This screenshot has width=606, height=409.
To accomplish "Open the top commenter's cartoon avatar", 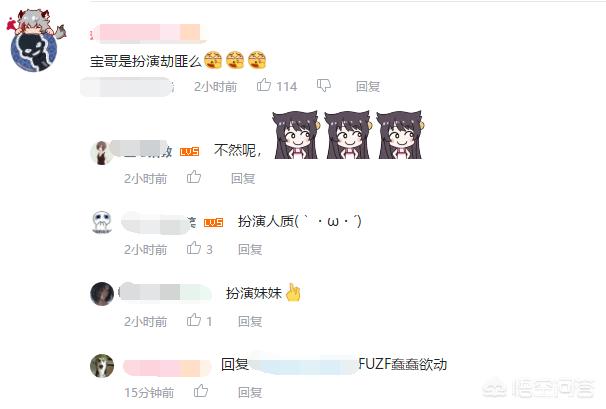I will 35,41.
